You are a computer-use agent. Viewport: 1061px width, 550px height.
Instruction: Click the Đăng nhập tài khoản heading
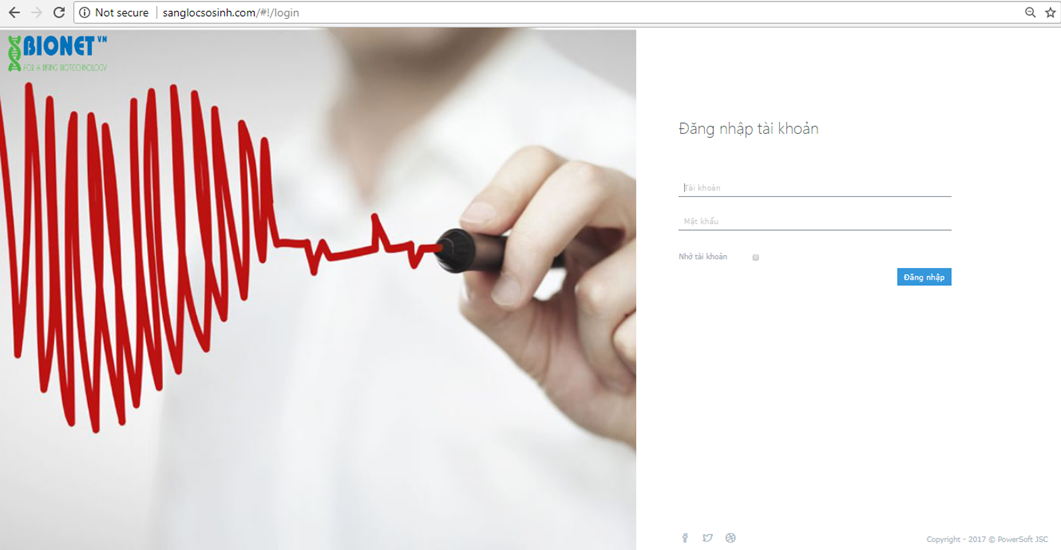tap(748, 129)
